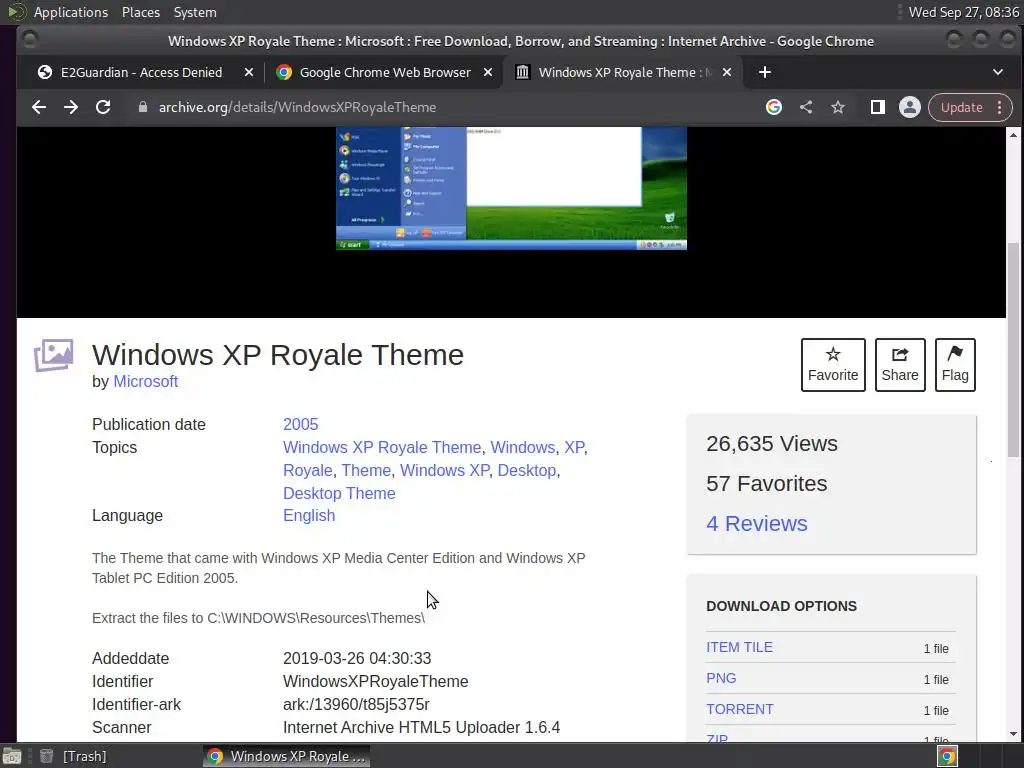Flag this archive item
Screen dimensions: 1024x768
pyautogui.click(x=955, y=364)
